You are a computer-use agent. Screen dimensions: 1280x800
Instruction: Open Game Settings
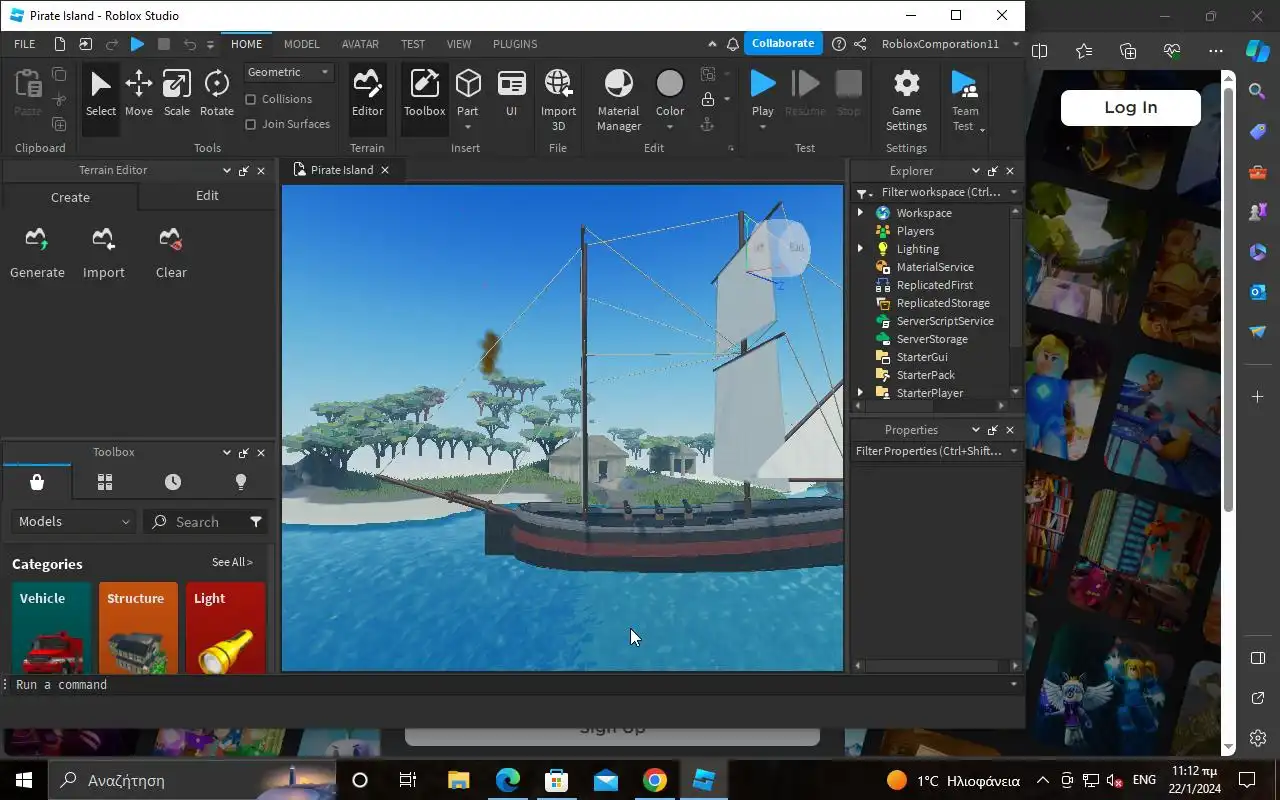point(906,100)
